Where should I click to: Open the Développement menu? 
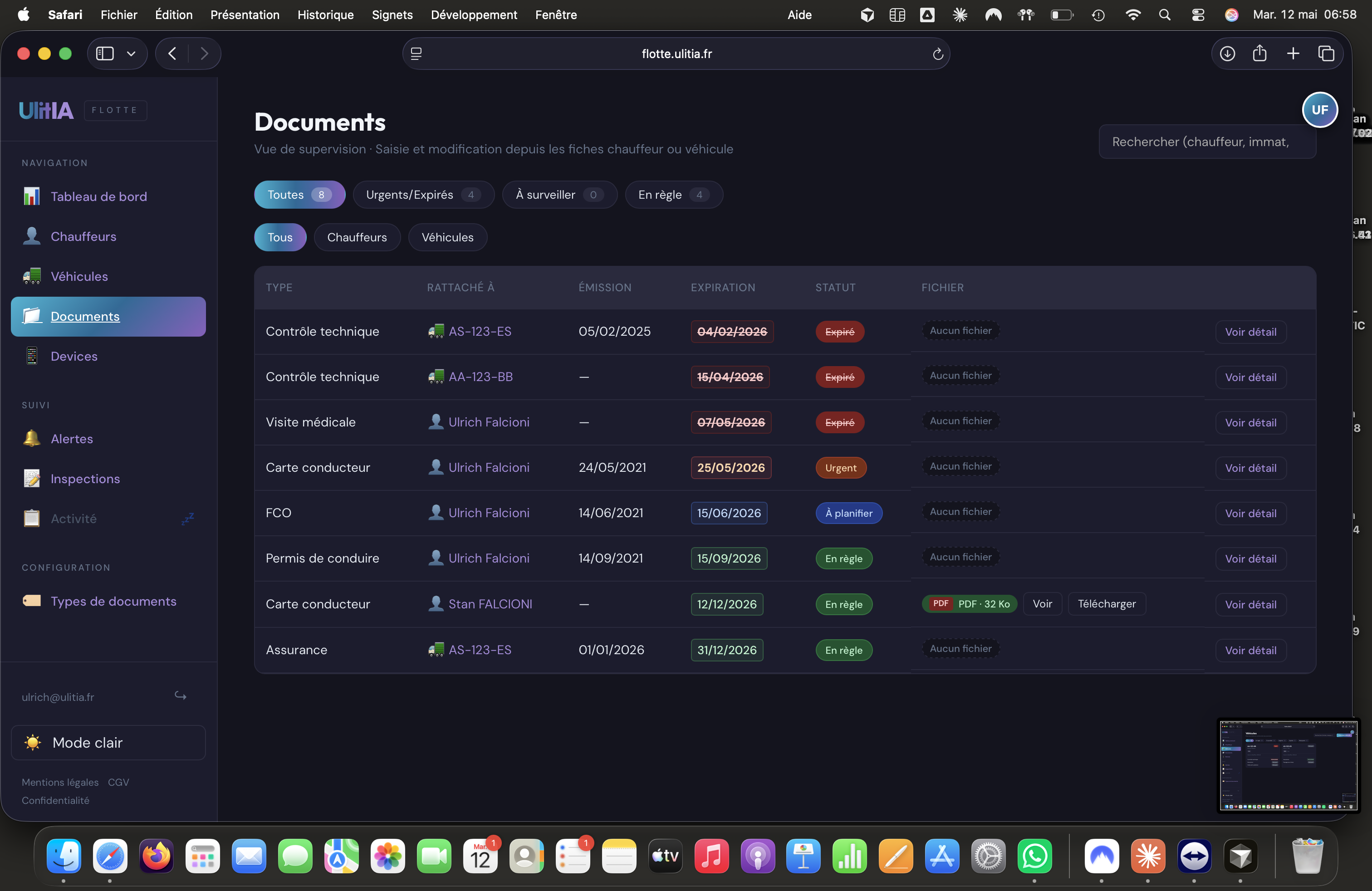(x=474, y=15)
